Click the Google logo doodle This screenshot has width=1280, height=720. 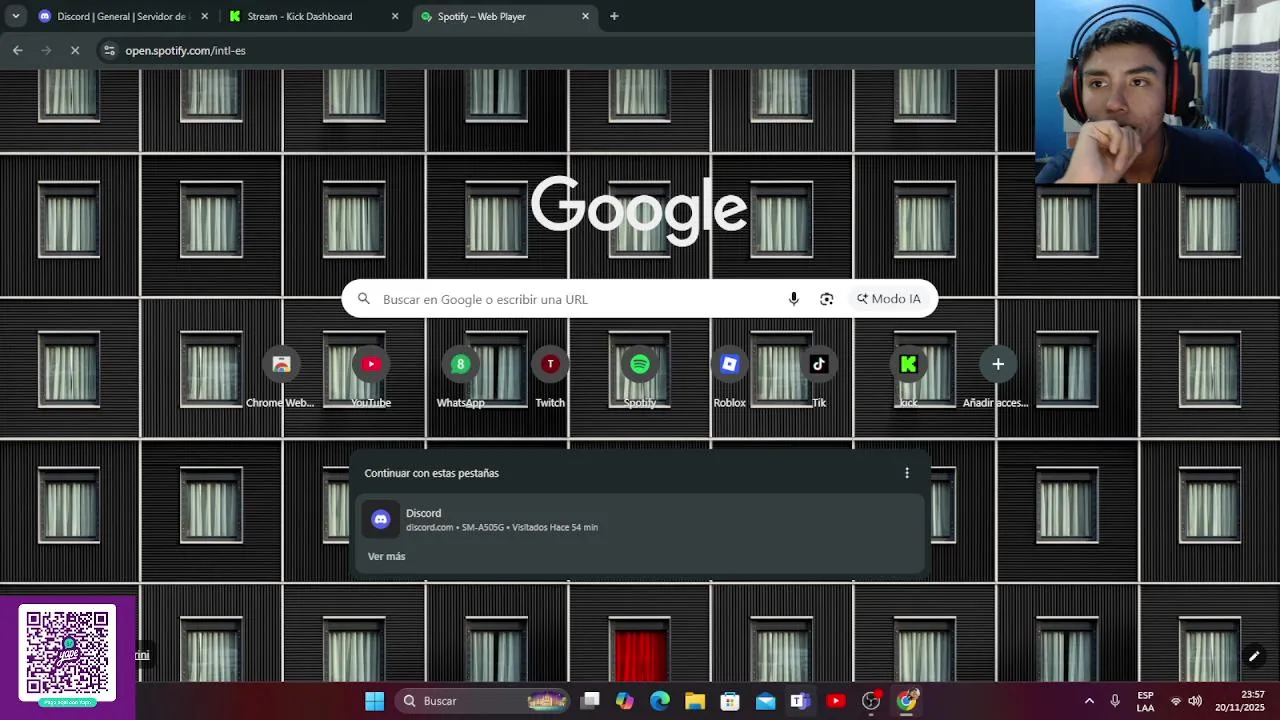[639, 210]
